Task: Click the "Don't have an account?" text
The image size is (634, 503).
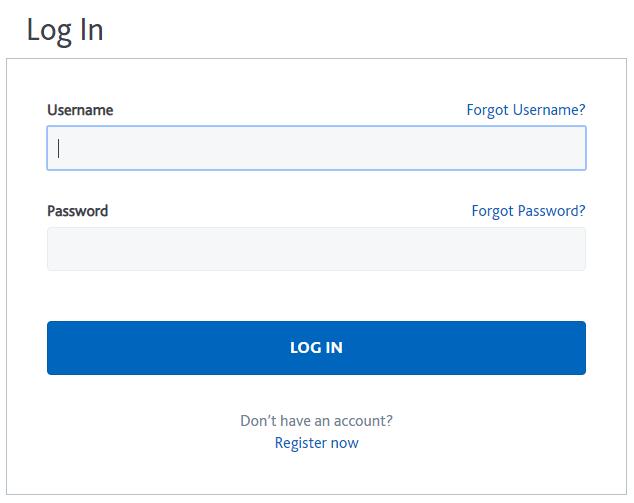Action: click(316, 421)
